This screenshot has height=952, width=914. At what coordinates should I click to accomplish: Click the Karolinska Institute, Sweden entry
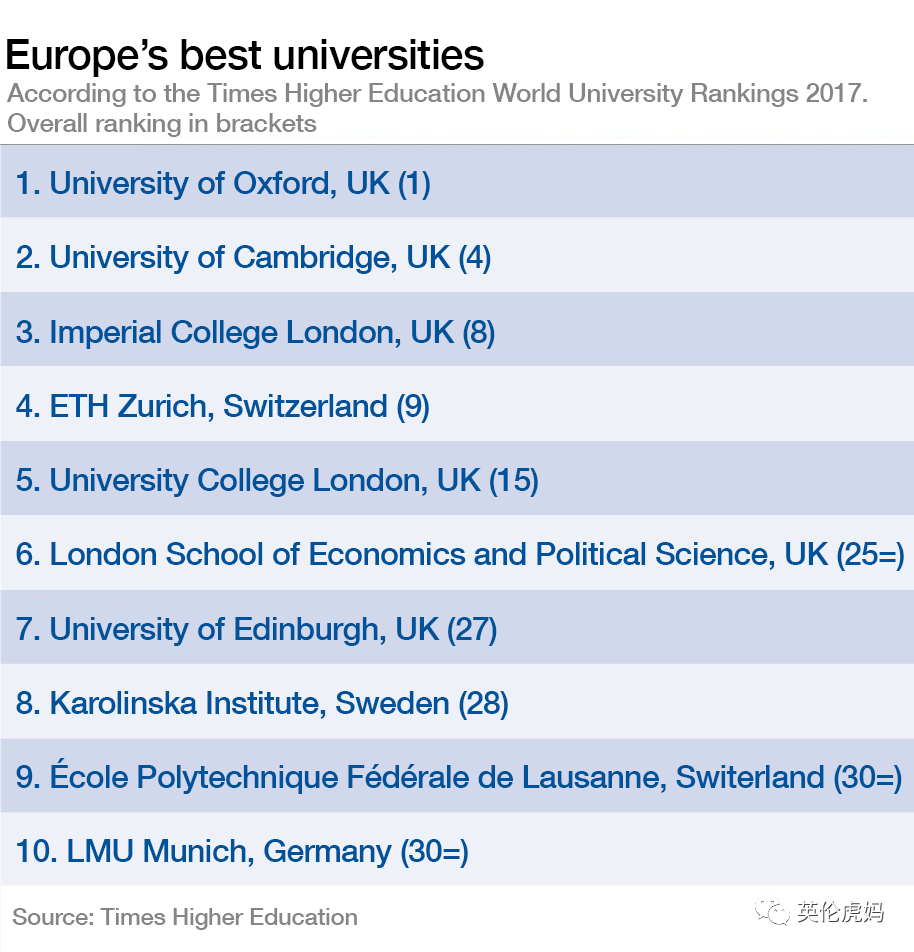[x=262, y=703]
